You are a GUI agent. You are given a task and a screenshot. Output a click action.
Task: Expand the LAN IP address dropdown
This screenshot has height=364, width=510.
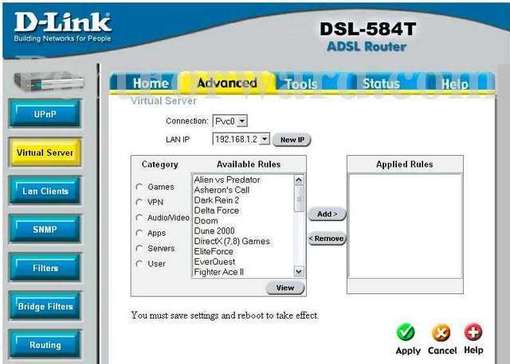pyautogui.click(x=264, y=139)
